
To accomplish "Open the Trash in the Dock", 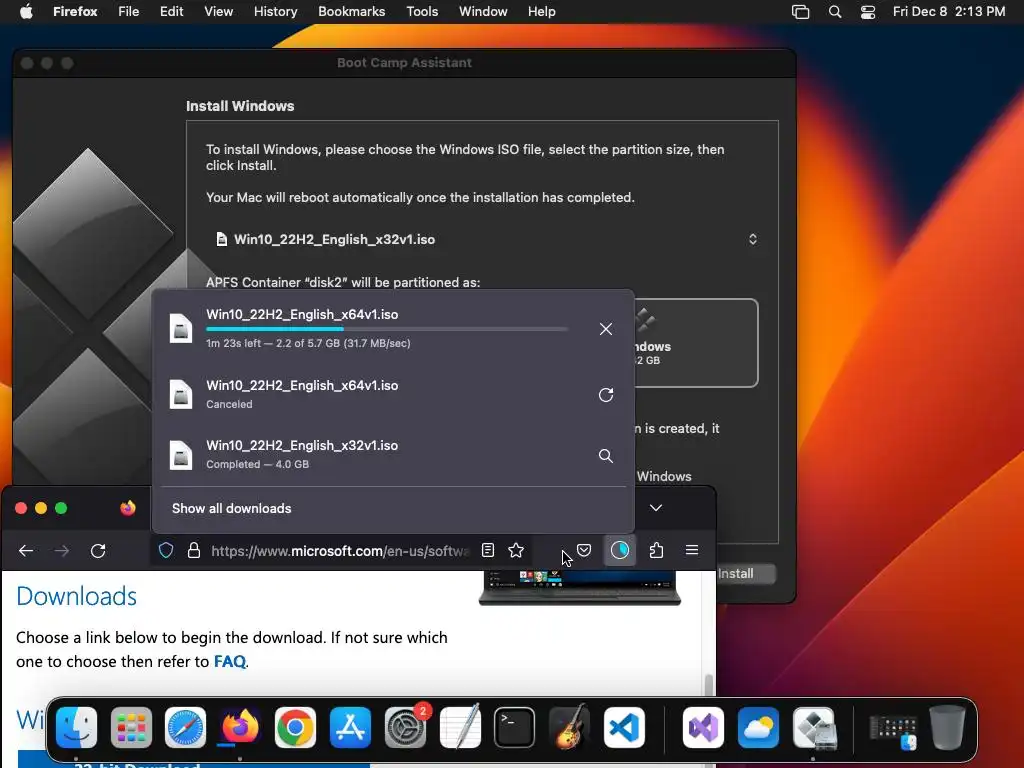I will click(947, 727).
